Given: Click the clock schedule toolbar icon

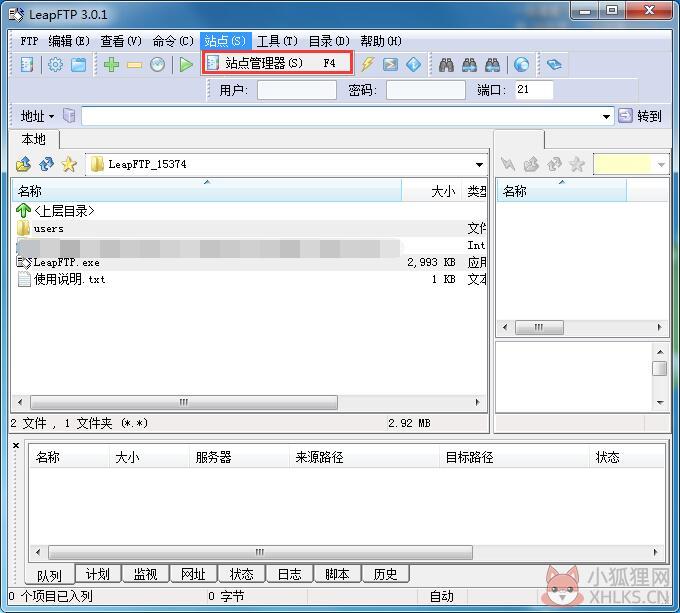Looking at the screenshot, I should coord(157,65).
